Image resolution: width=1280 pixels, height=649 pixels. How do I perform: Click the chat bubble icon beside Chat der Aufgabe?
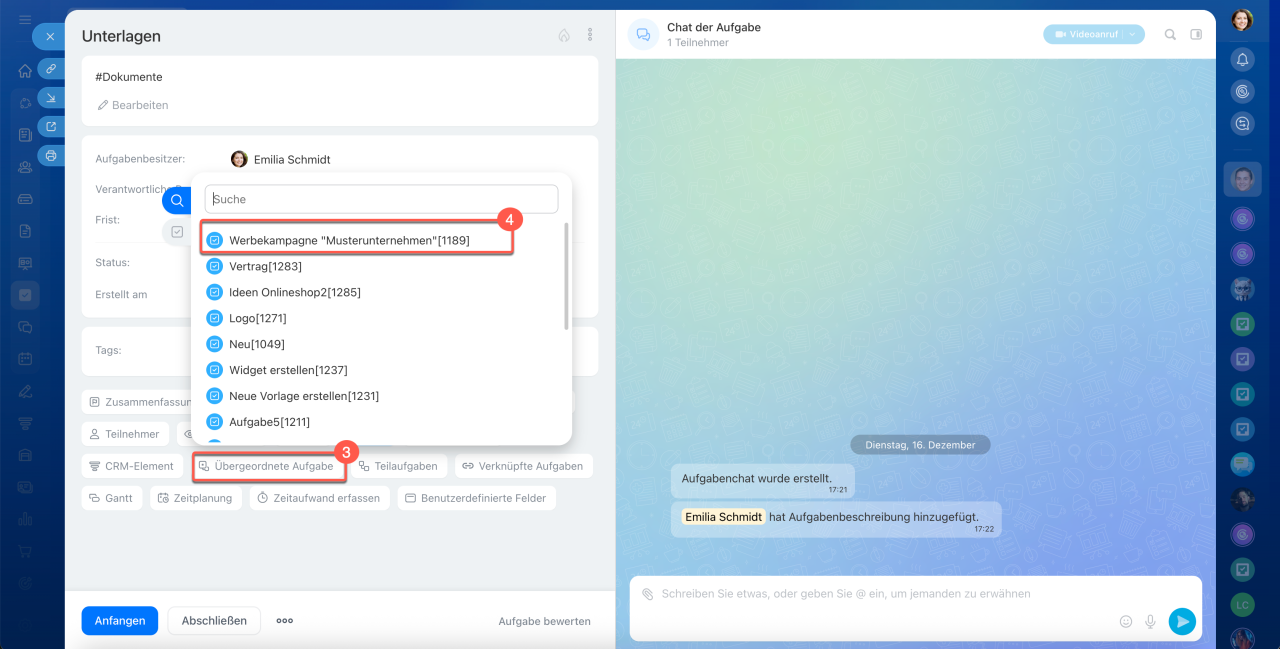[644, 34]
